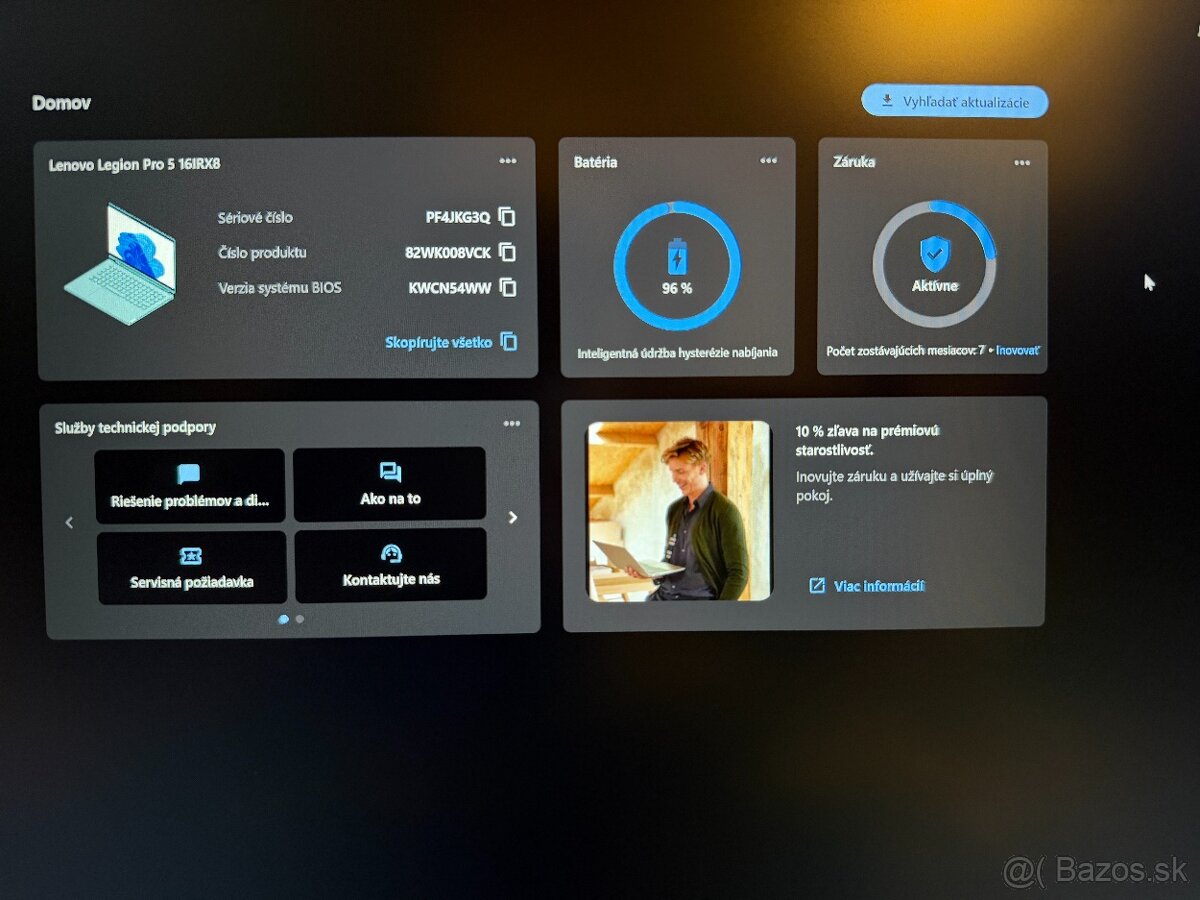Open Služby technickej podpory card three-dot menu
This screenshot has width=1200, height=900.
[x=512, y=424]
